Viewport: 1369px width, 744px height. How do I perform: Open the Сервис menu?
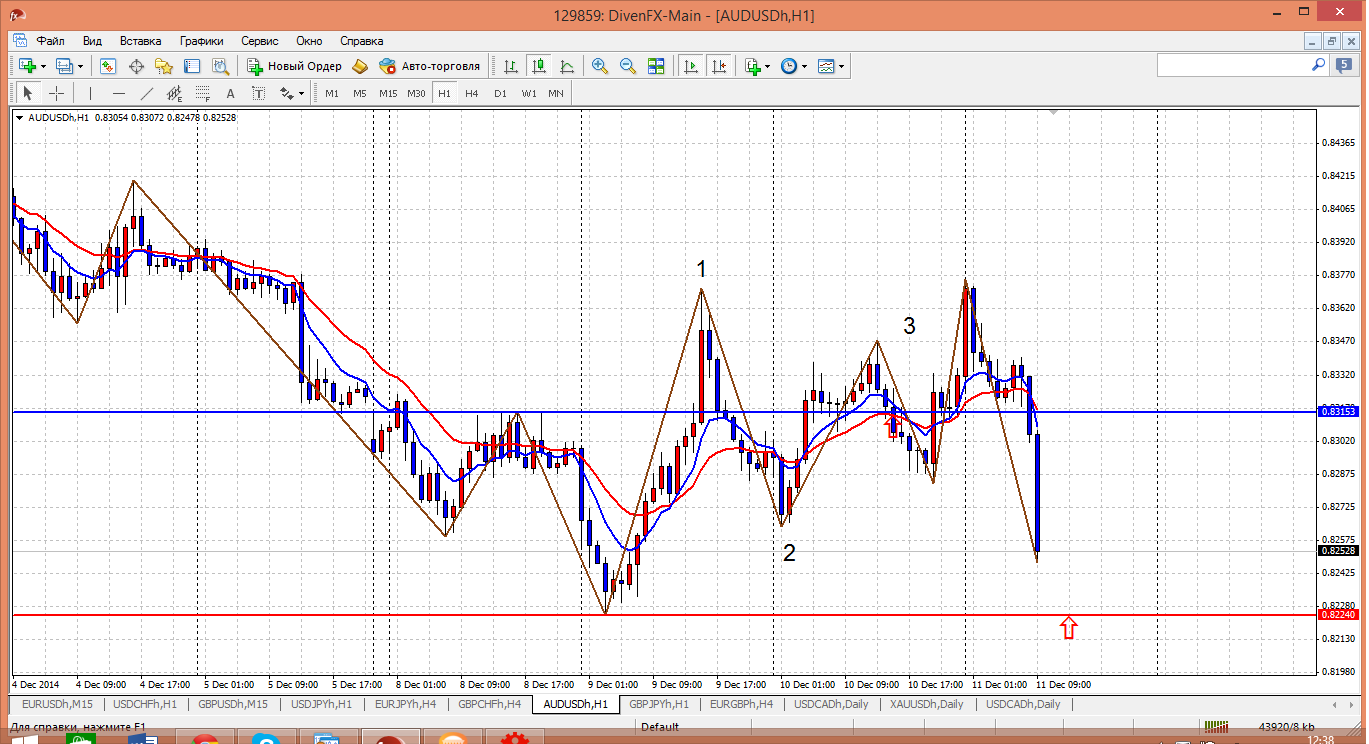[260, 41]
